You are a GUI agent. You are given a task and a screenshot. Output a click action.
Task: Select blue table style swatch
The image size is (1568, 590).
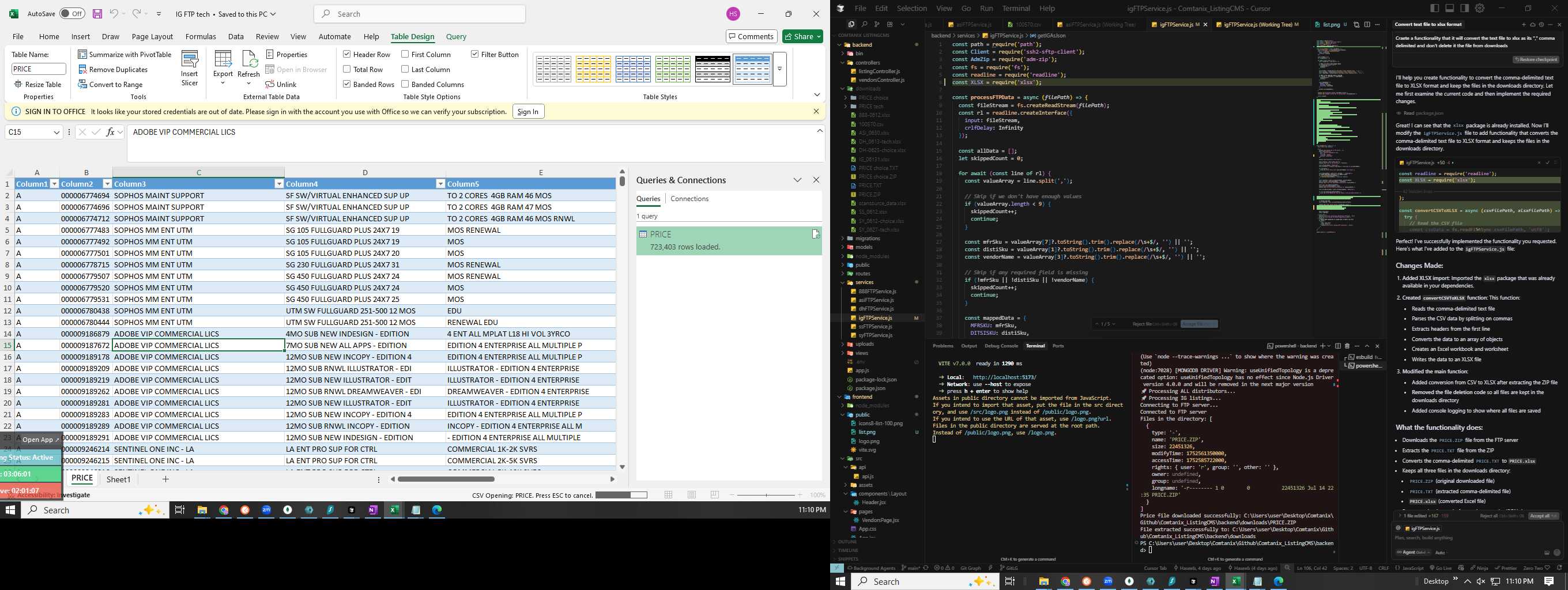click(x=633, y=69)
